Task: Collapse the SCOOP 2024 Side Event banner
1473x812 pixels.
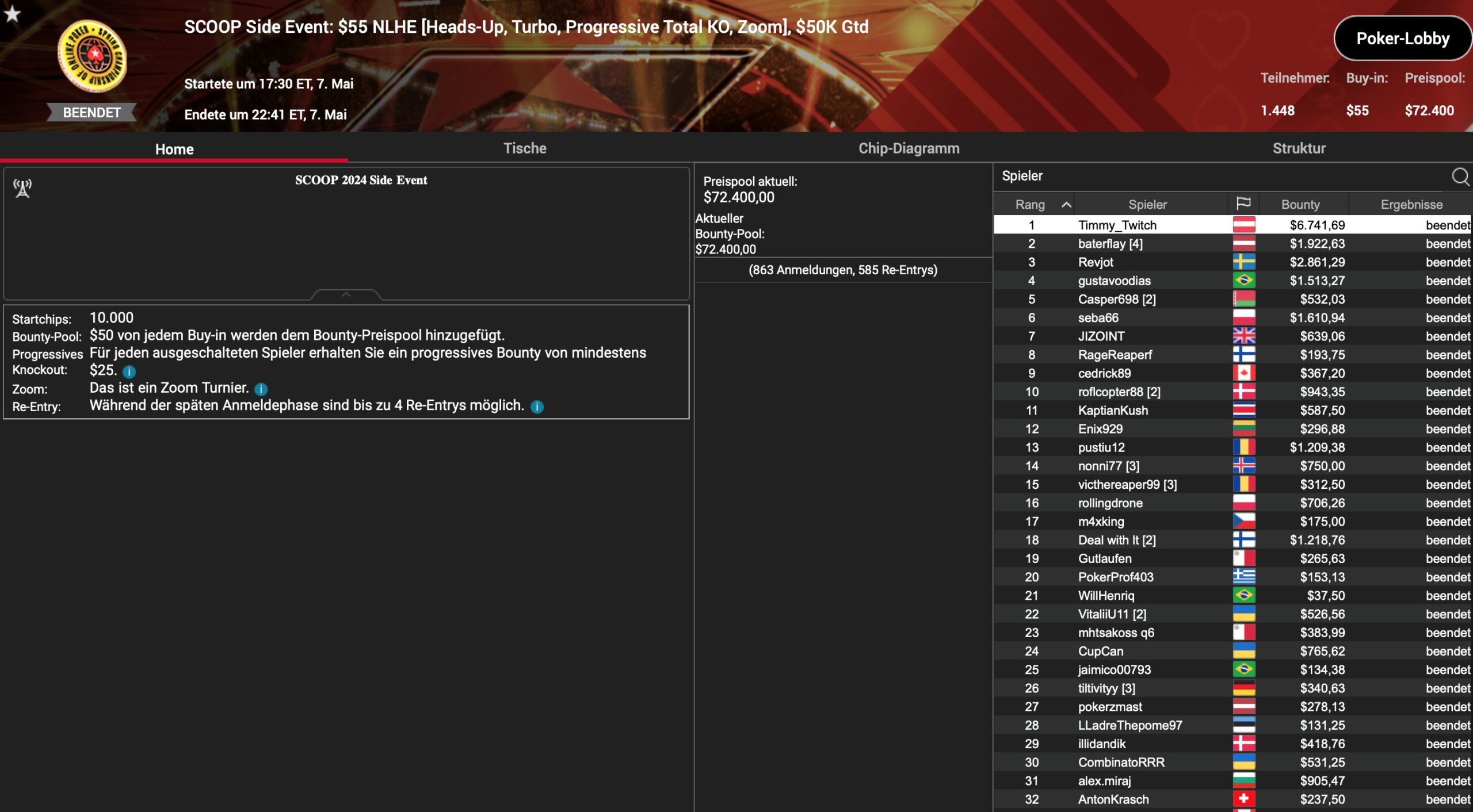Action: click(x=346, y=294)
